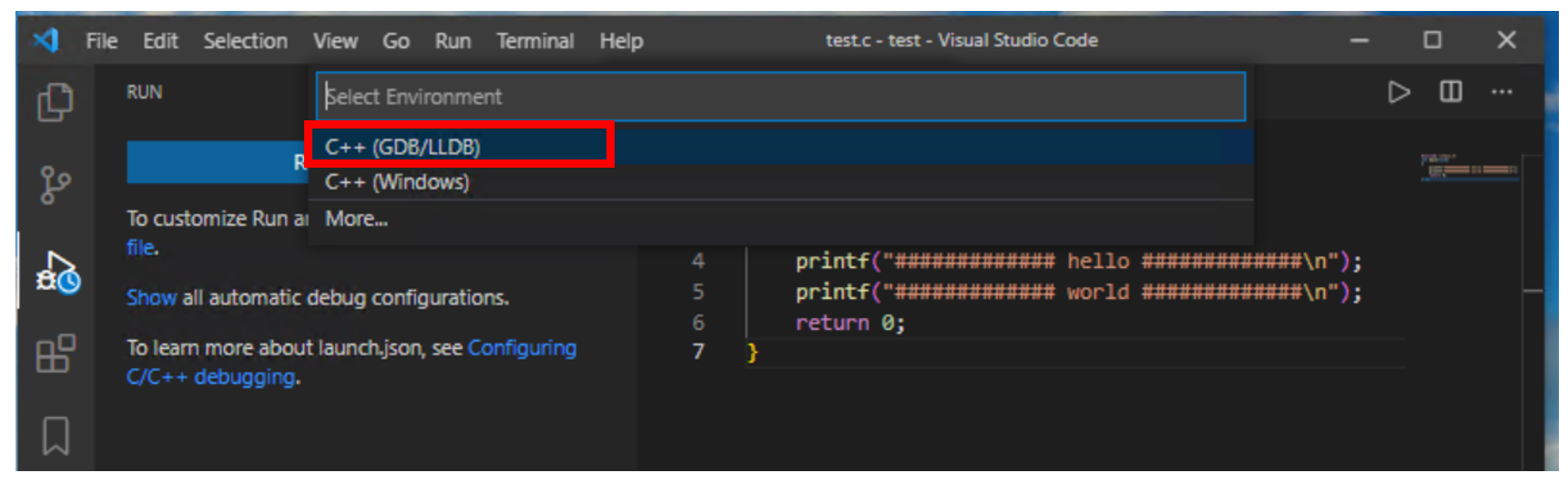Image resolution: width=1568 pixels, height=483 pixels.
Task: Click the printf hello code line
Action: pos(1078,262)
